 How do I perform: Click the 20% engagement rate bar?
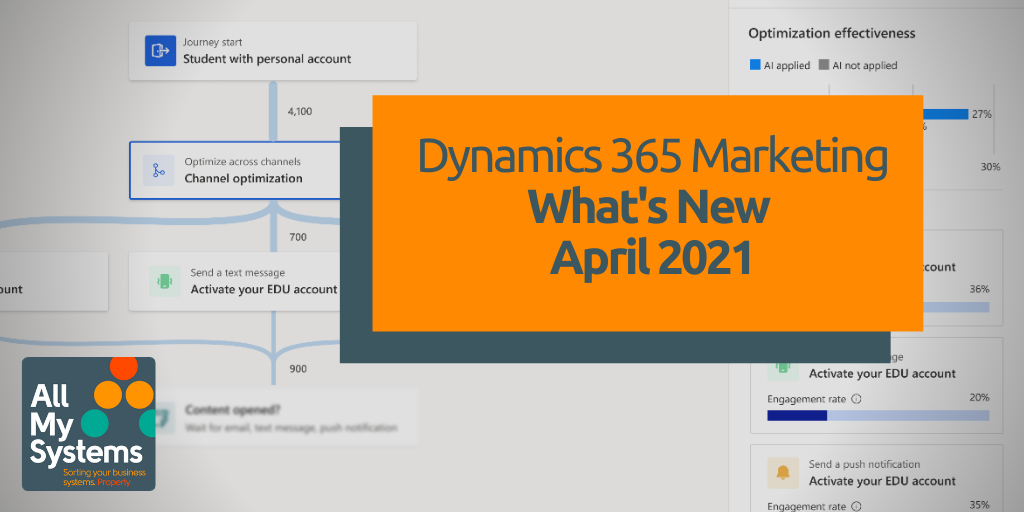878,415
